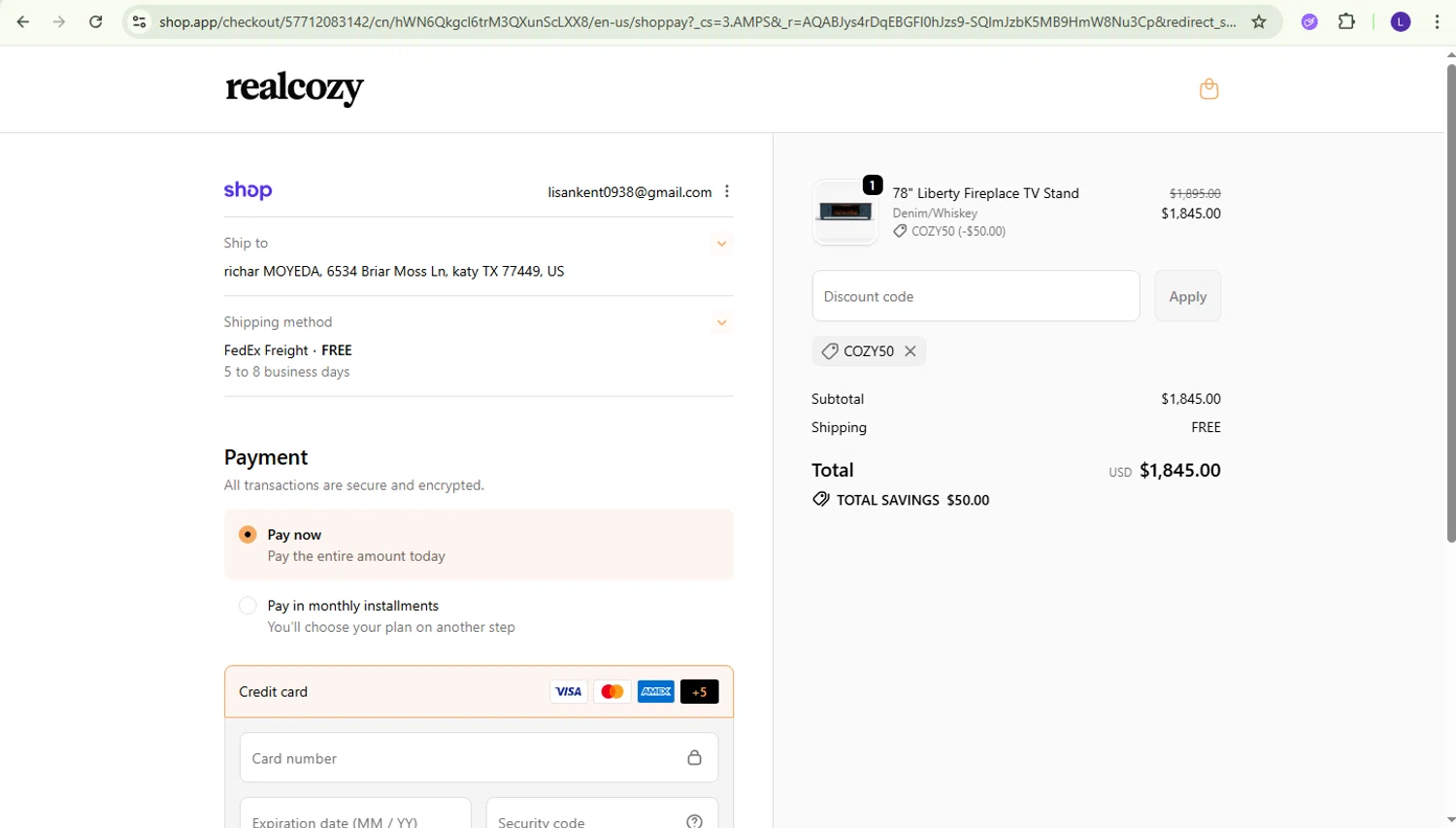Expand the Shipping method section
This screenshot has width=1456, height=828.
tap(721, 322)
